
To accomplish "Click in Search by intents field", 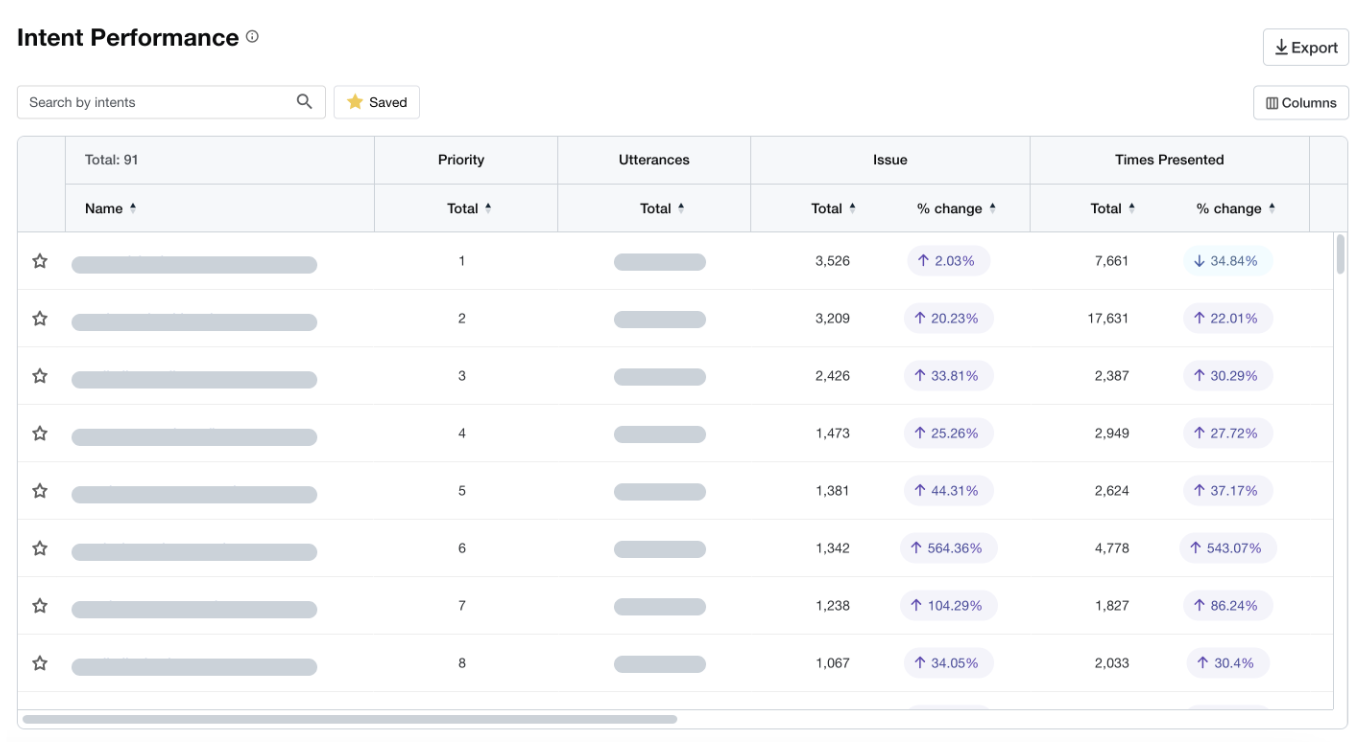I will 160,102.
